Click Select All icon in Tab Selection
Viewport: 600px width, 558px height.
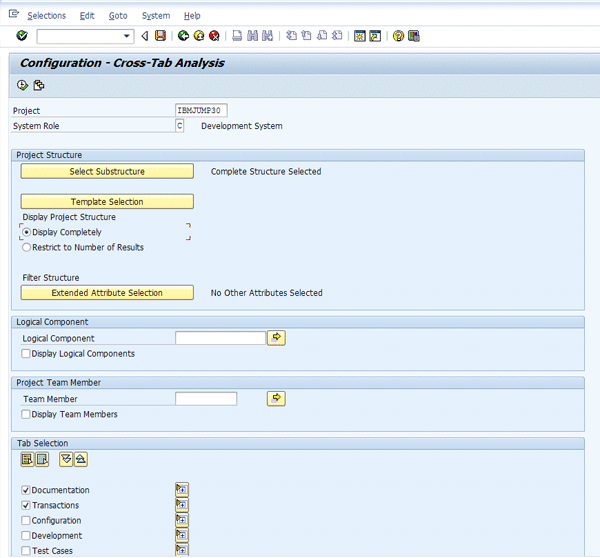coord(27,459)
